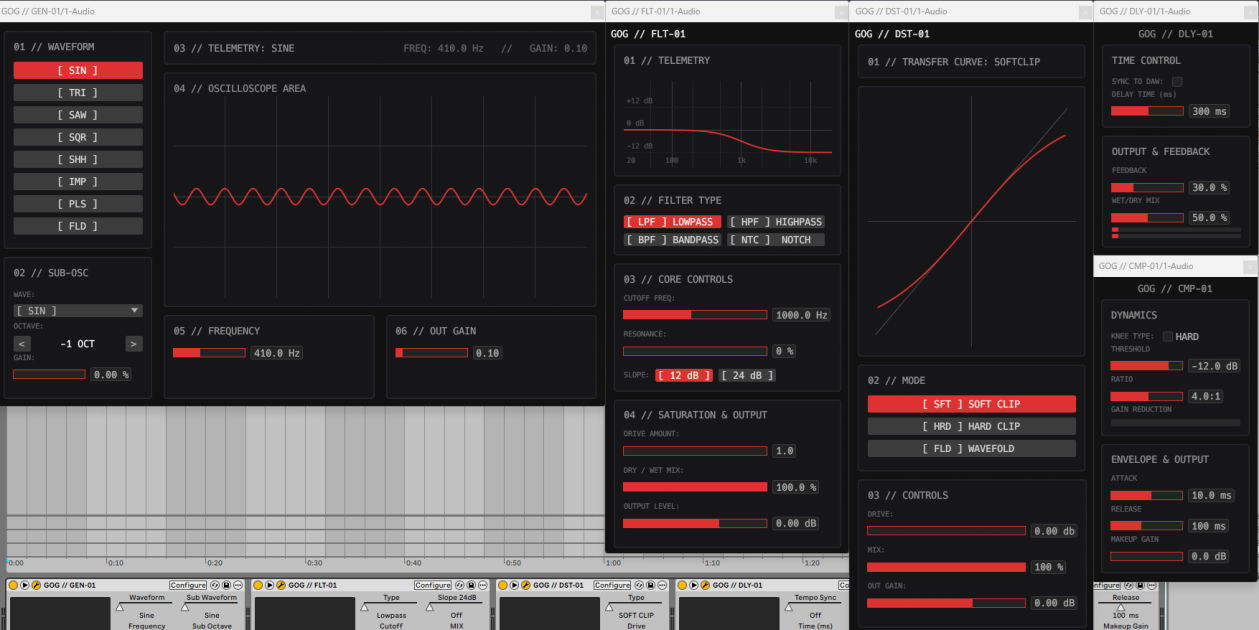
Task: Unfold GEN-01 device parameters triangle button
Action: (x=25, y=585)
